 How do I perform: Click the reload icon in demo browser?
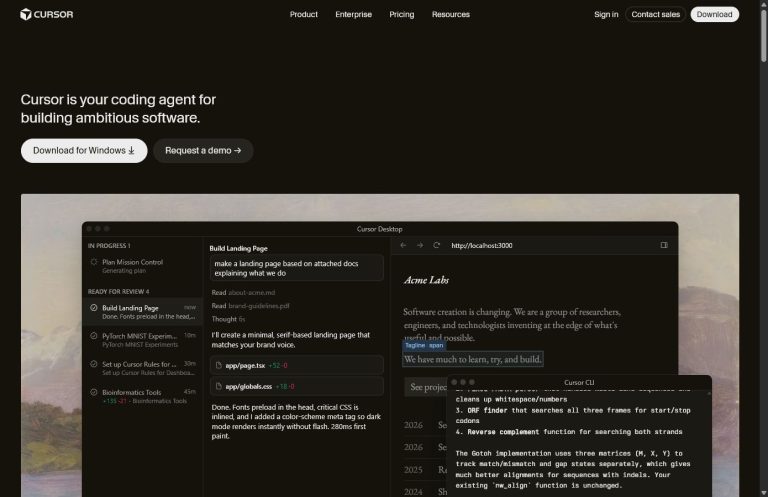point(436,245)
